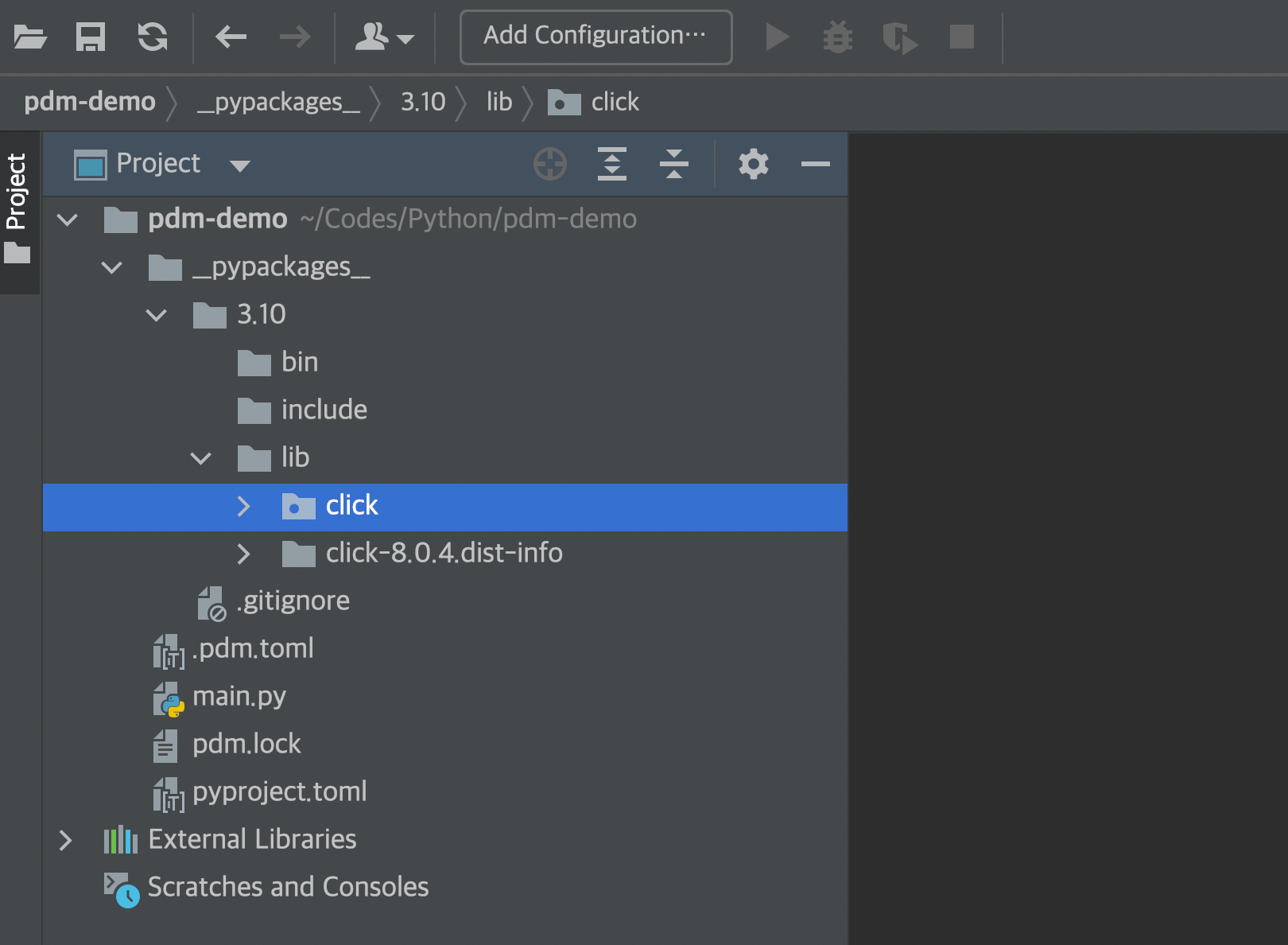Synchronize files with the reload icon
The width and height of the screenshot is (1288, 945).
(152, 37)
